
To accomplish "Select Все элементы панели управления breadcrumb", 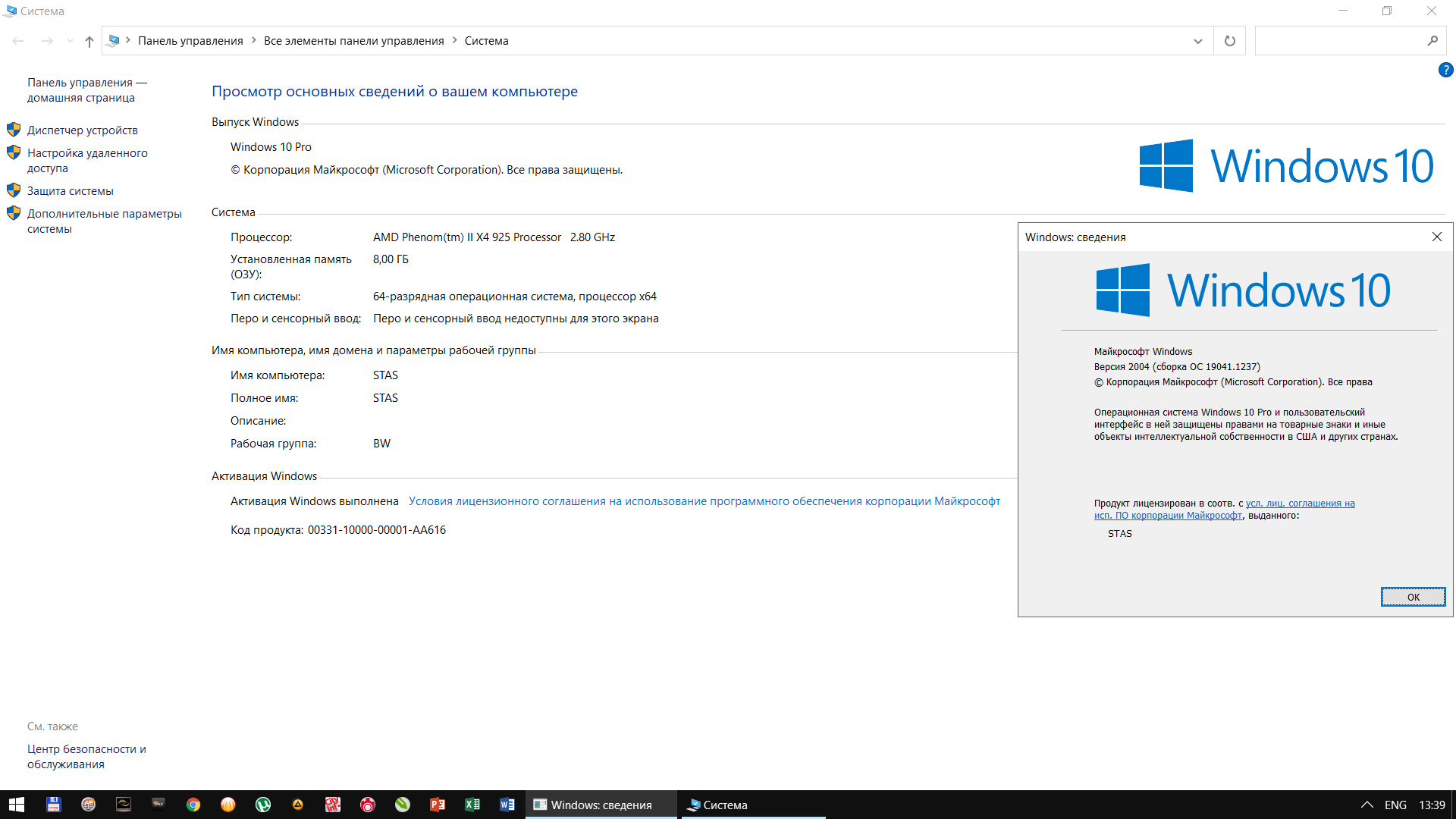I will coord(353,41).
